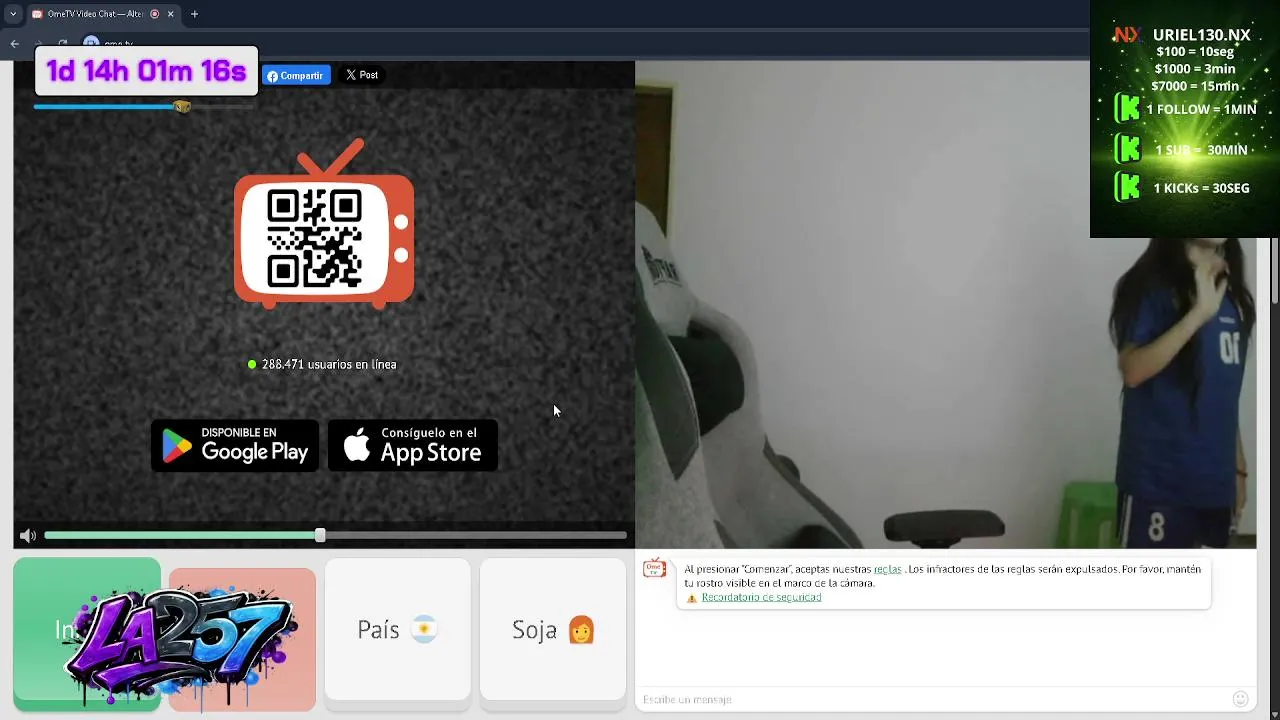This screenshot has width=1280, height=720.
Task: Open the Soja gender selector
Action: click(553, 629)
